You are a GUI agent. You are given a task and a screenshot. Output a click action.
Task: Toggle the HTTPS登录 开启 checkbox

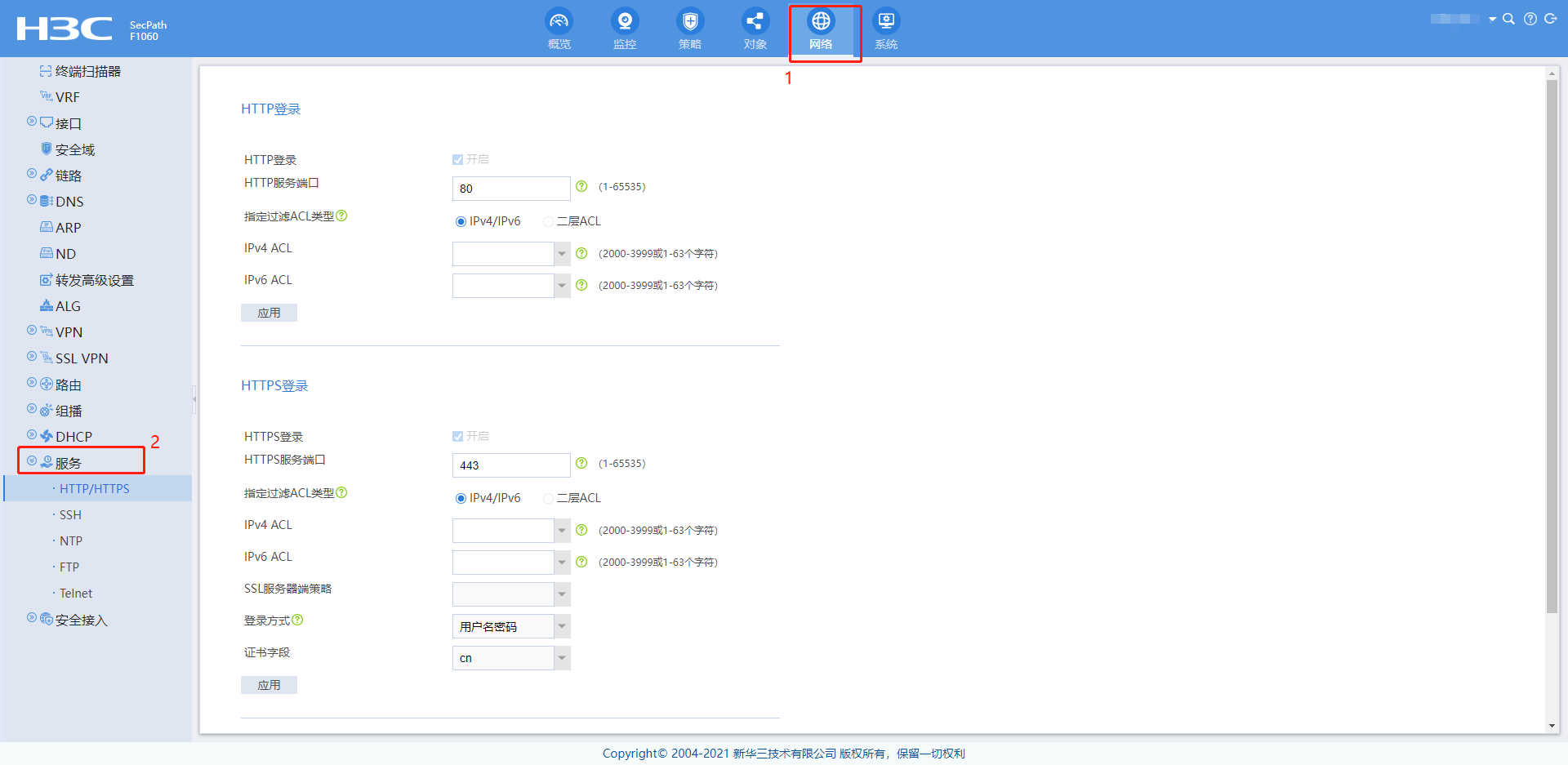point(457,436)
